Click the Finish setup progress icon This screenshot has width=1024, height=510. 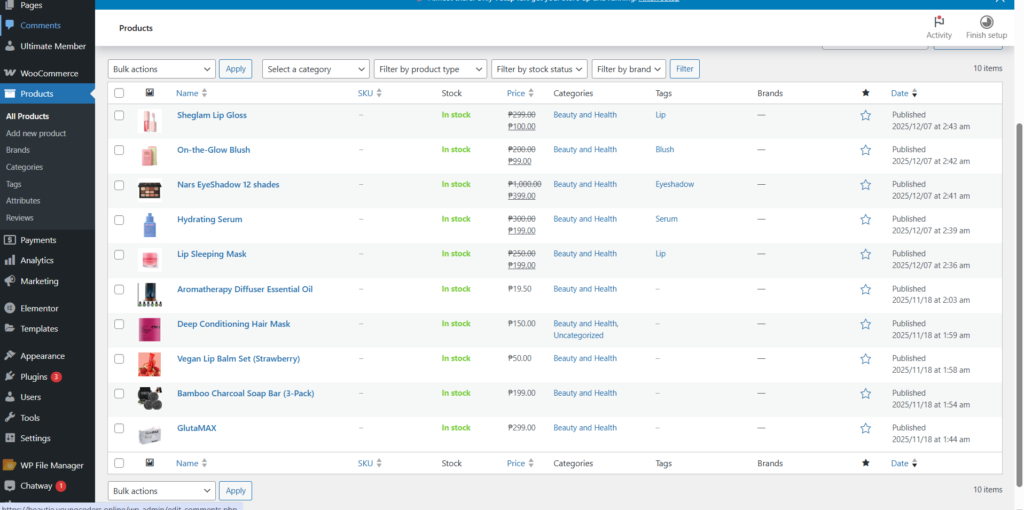point(986,22)
